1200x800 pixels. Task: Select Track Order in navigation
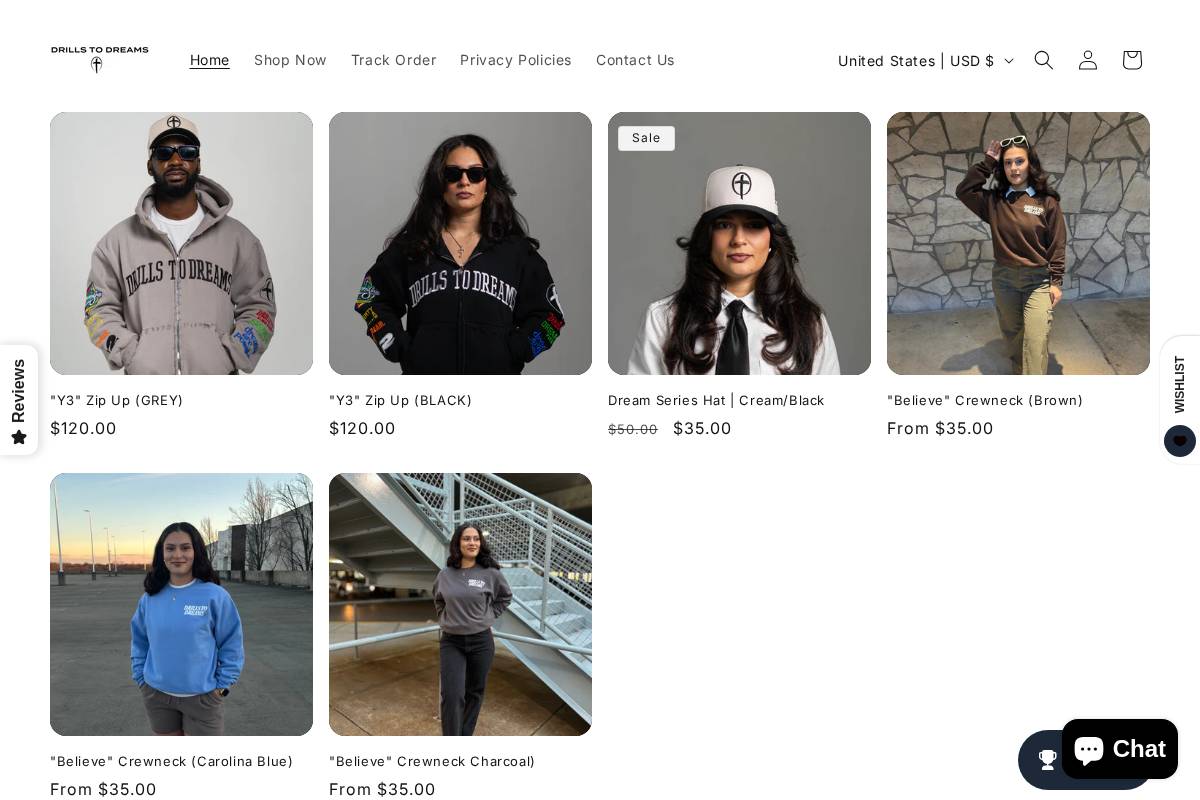click(393, 60)
